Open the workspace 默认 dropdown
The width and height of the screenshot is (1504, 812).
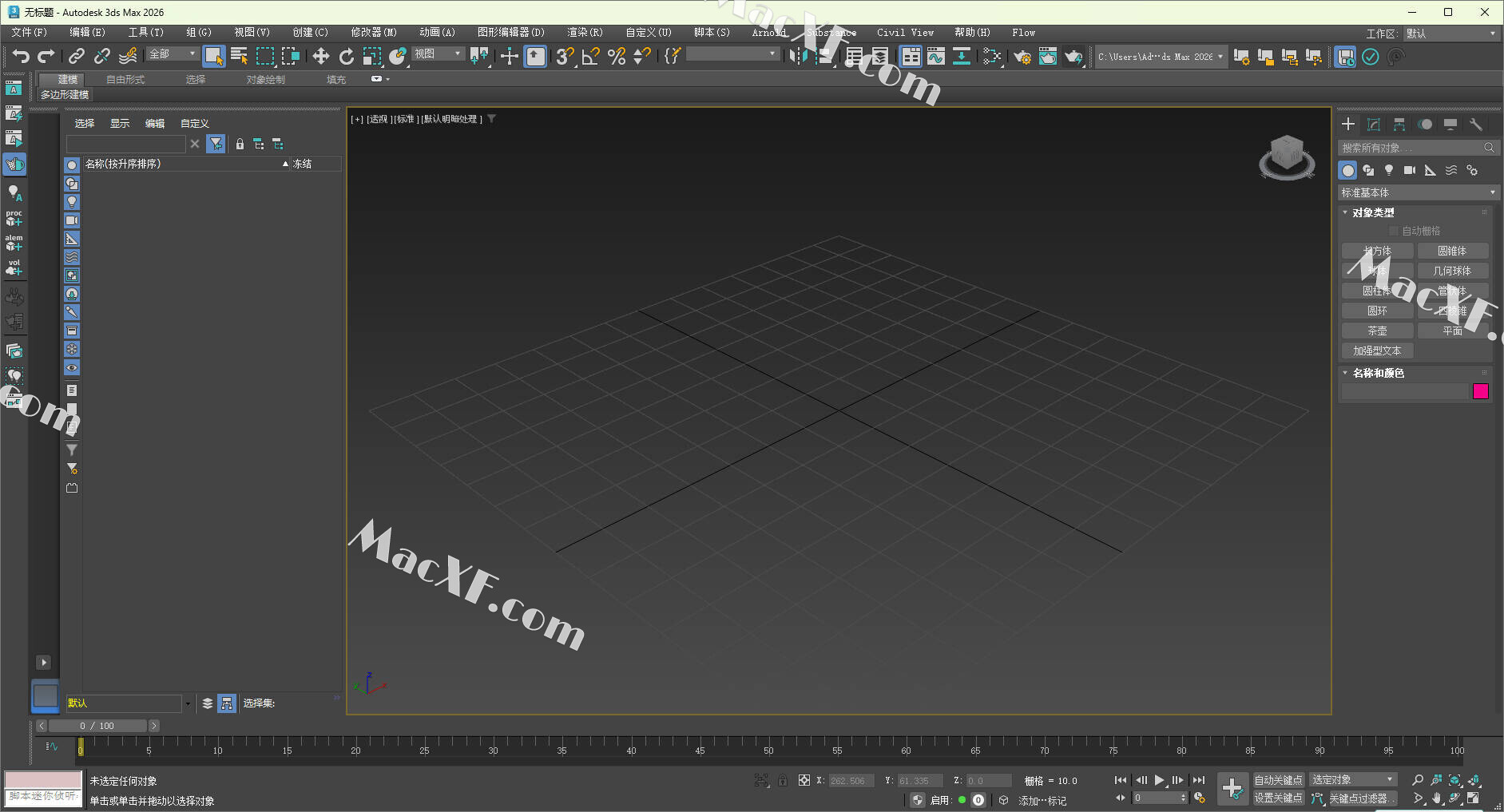click(1450, 34)
